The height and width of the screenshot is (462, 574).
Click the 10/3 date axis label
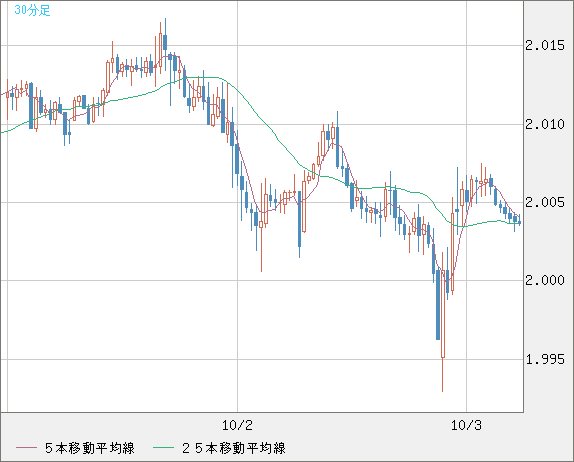[466, 425]
